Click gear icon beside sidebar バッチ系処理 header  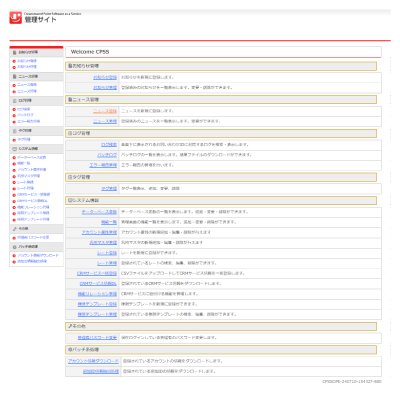click(x=14, y=247)
